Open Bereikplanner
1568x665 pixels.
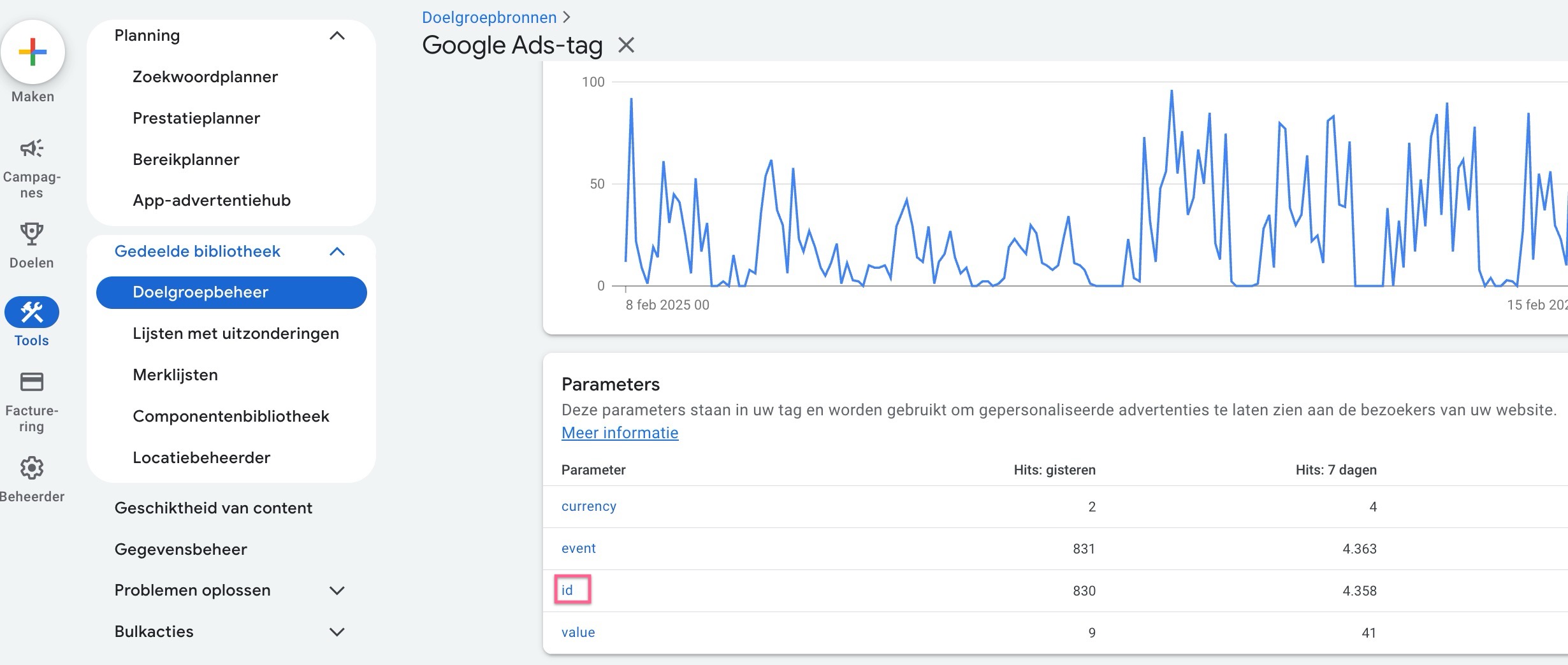coord(186,160)
